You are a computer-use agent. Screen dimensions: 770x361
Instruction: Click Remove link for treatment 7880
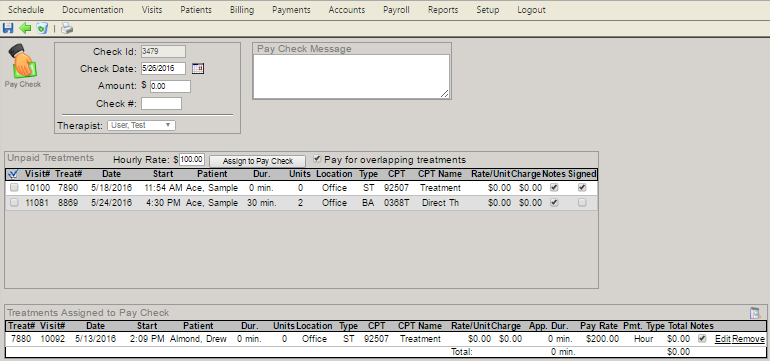pos(748,339)
